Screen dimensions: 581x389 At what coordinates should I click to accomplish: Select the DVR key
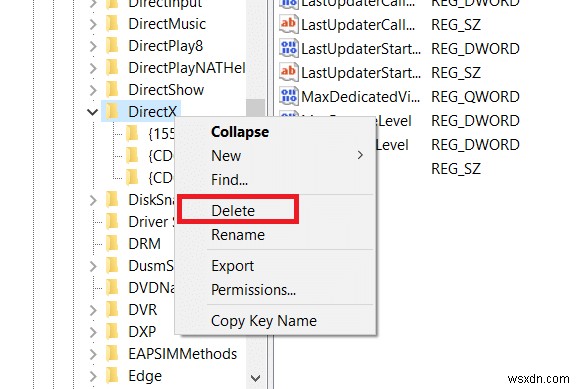coord(143,309)
